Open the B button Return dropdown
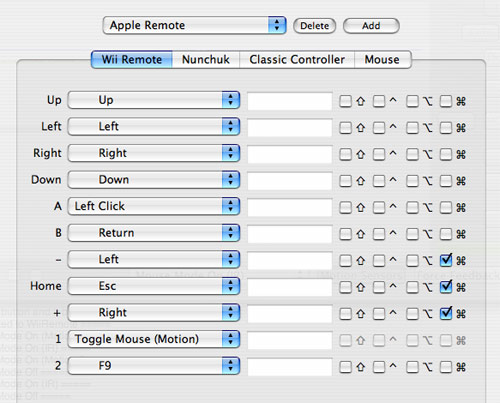The height and width of the screenshot is (403, 500). tap(154, 233)
